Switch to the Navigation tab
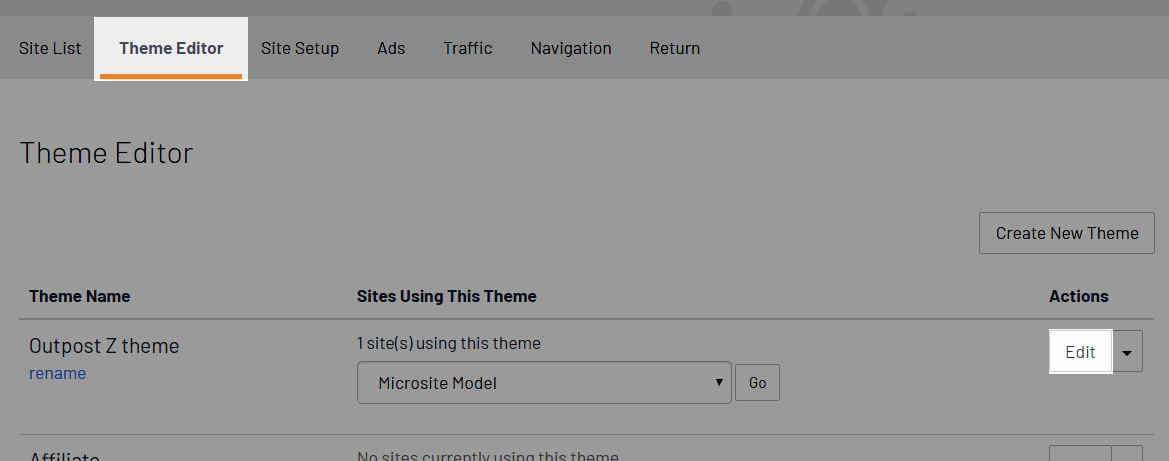The height and width of the screenshot is (461, 1169). [571, 48]
